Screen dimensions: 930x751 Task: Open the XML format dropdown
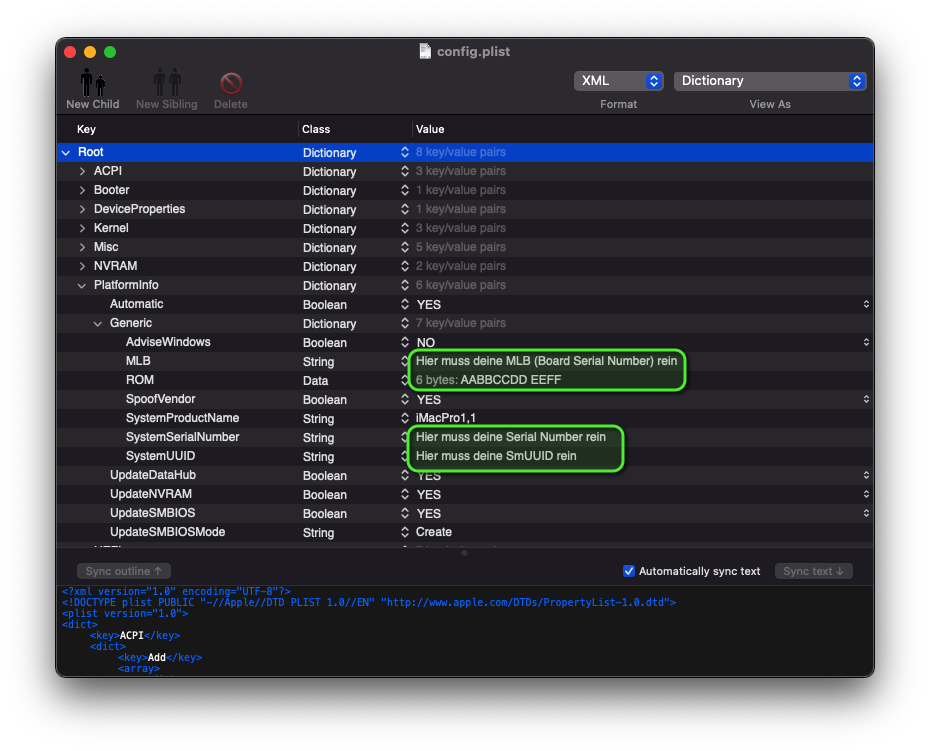pyautogui.click(x=618, y=81)
